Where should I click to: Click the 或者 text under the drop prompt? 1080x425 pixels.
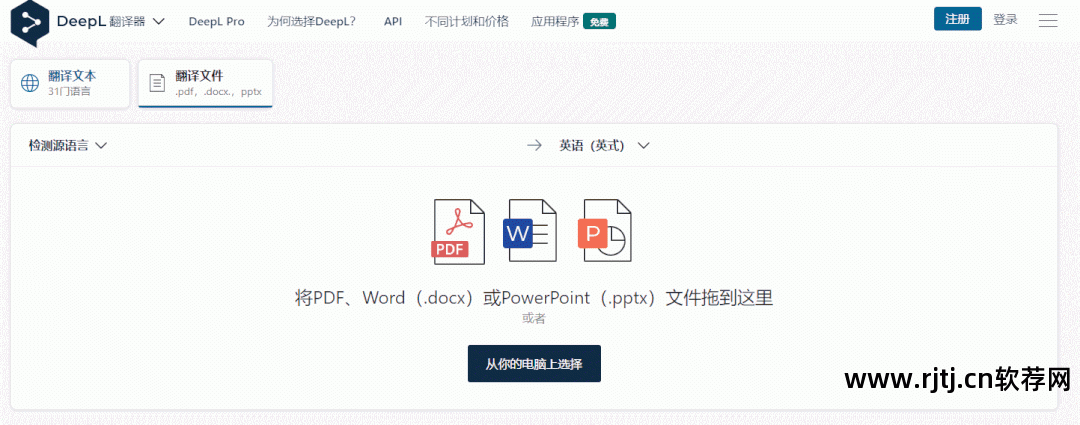tap(534, 318)
